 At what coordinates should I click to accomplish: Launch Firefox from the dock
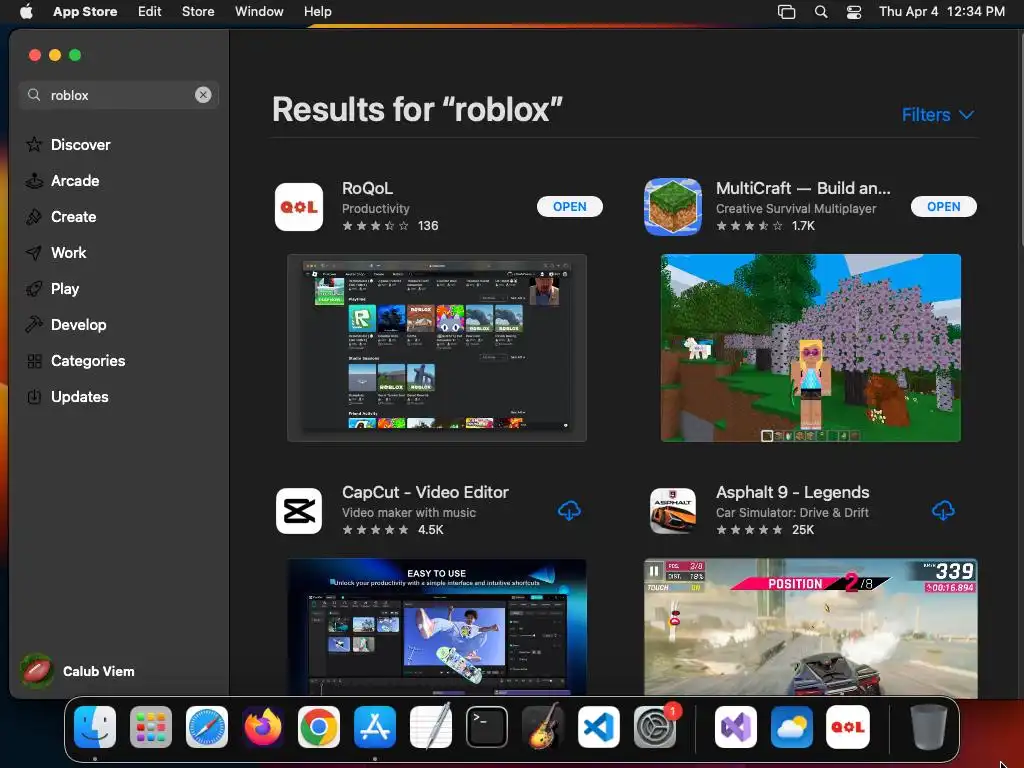(x=263, y=727)
